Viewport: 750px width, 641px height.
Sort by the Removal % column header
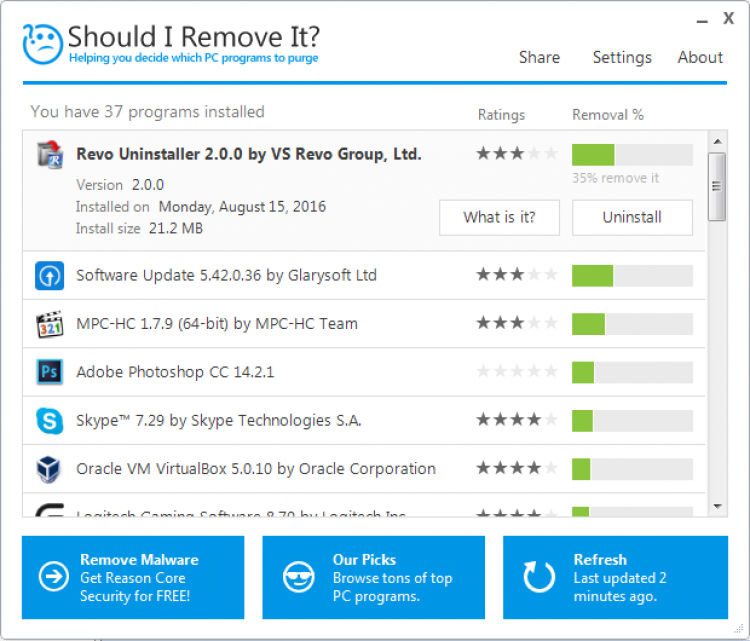(607, 115)
